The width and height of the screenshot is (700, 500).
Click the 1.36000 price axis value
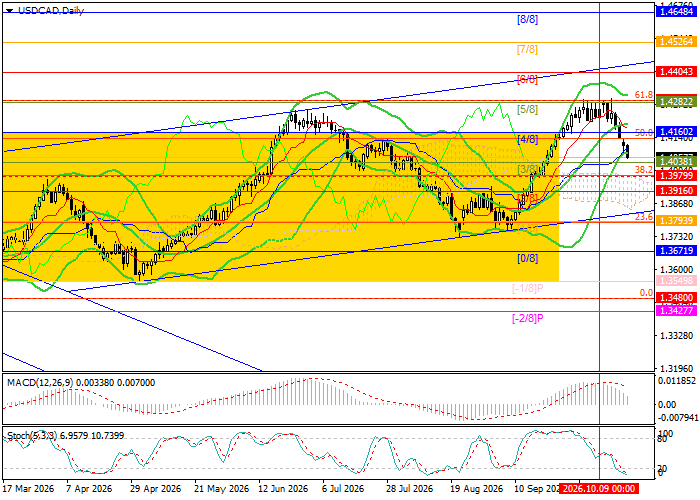676,269
